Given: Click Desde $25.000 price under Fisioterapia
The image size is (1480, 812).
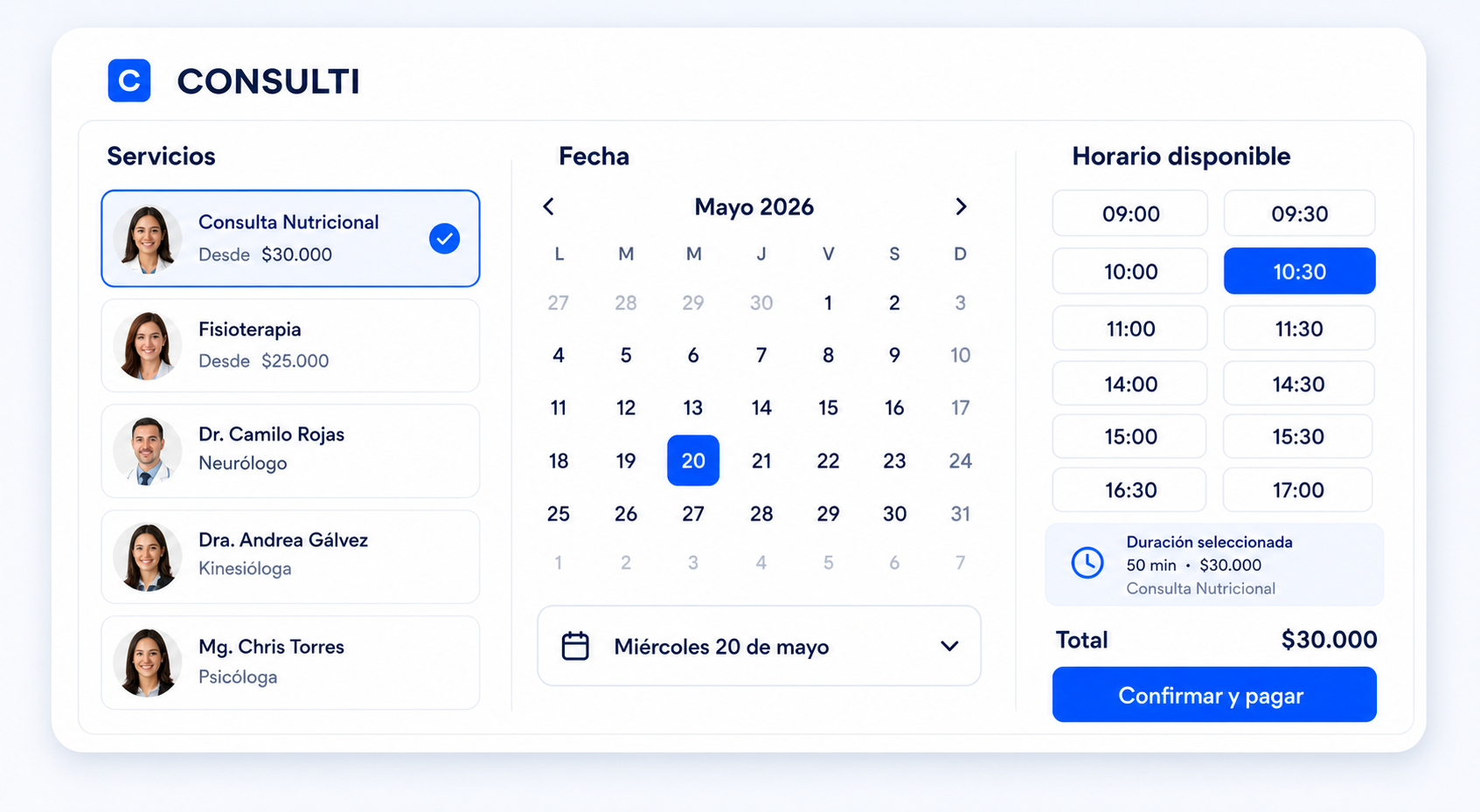Looking at the screenshot, I should (263, 361).
